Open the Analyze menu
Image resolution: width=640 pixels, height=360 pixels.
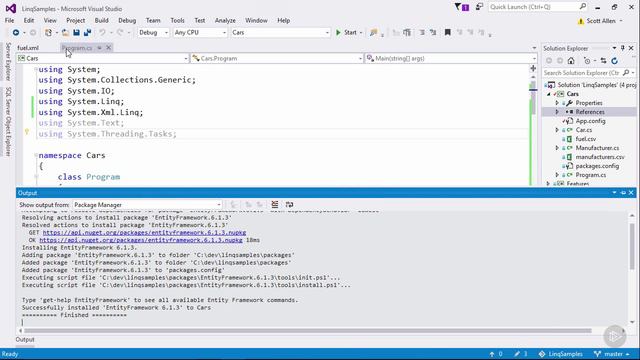(x=225, y=20)
